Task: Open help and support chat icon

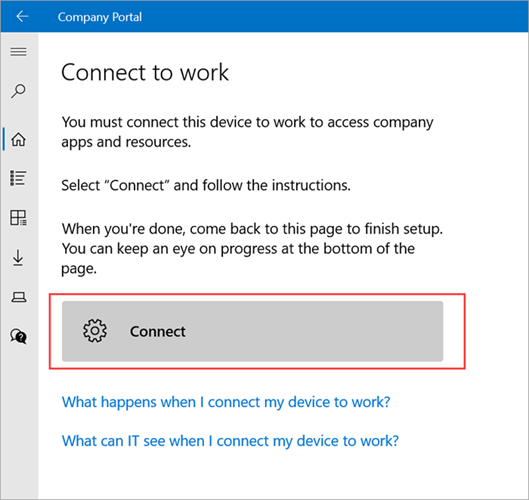Action: click(18, 336)
